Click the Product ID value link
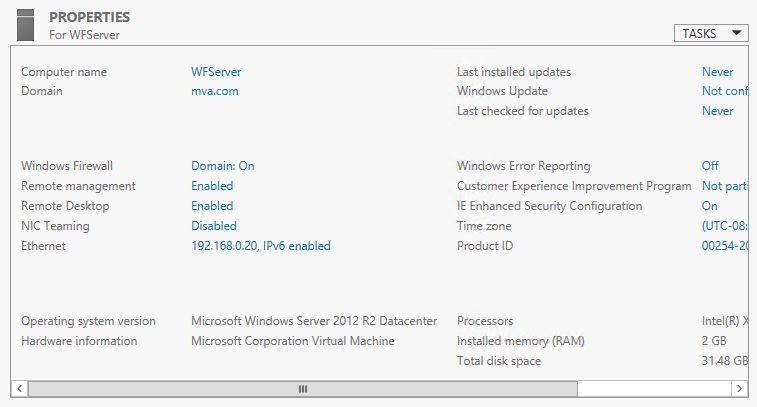 [725, 246]
